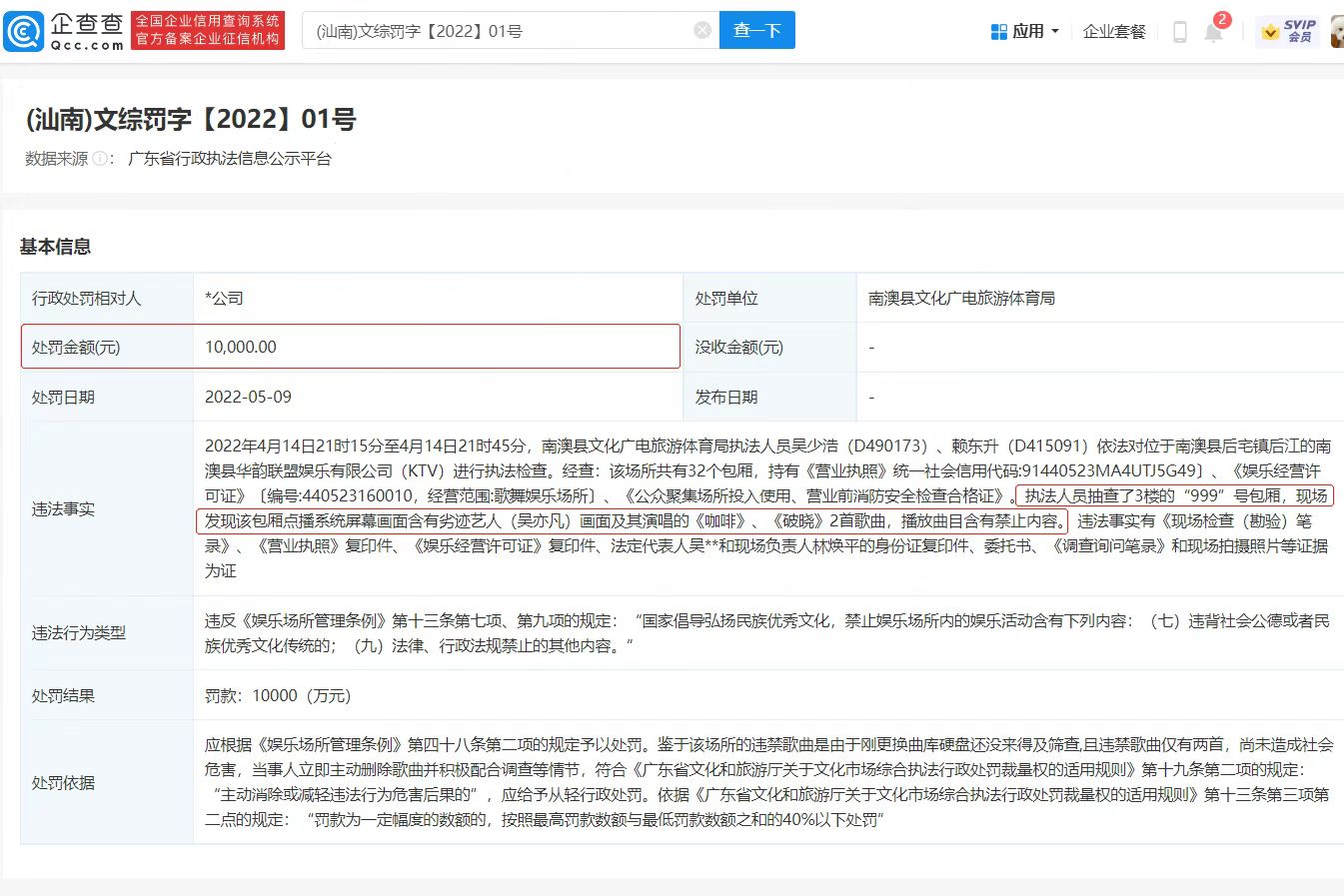The width and height of the screenshot is (1344, 896).
Task: Open the SVIP 会员 badge
Action: pos(1288,31)
